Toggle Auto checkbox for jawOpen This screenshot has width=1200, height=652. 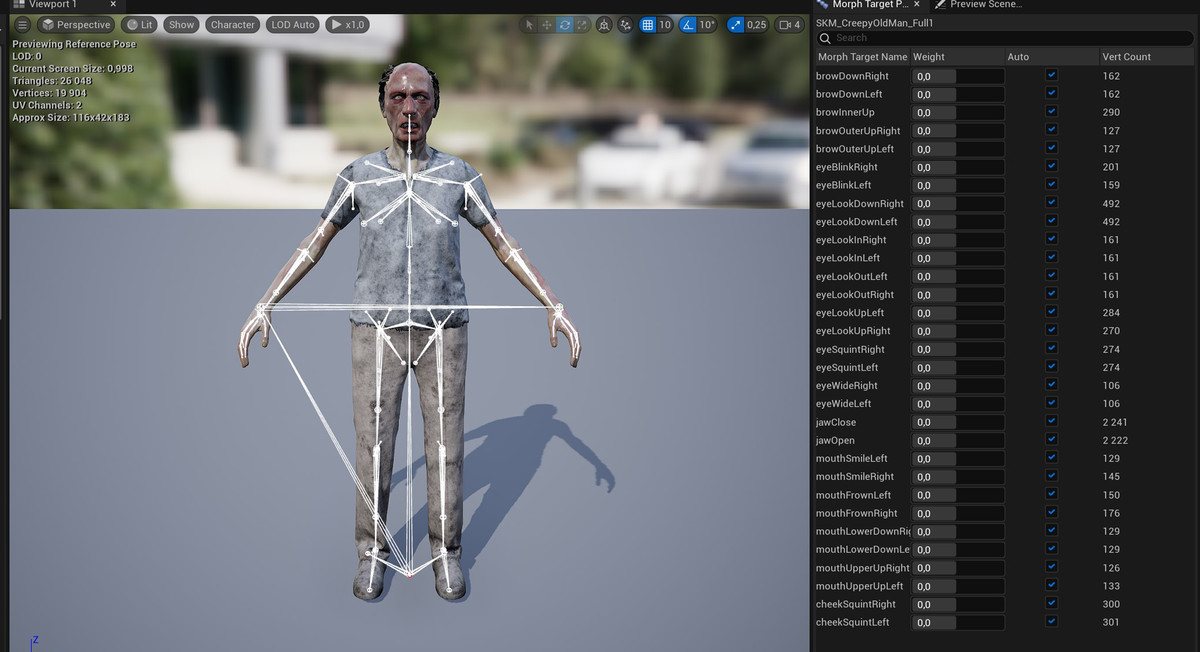(1051, 440)
